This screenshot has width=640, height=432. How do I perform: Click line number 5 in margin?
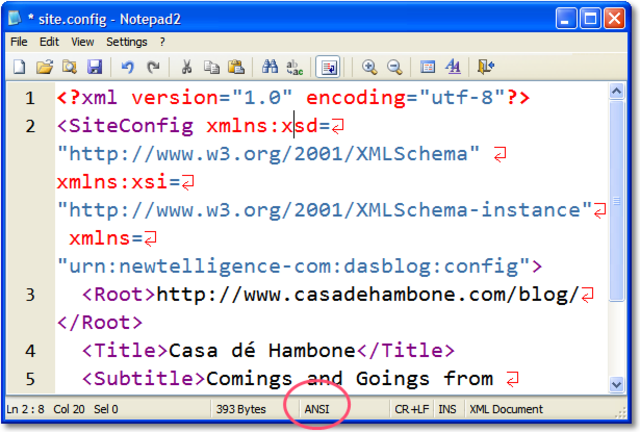point(30,379)
